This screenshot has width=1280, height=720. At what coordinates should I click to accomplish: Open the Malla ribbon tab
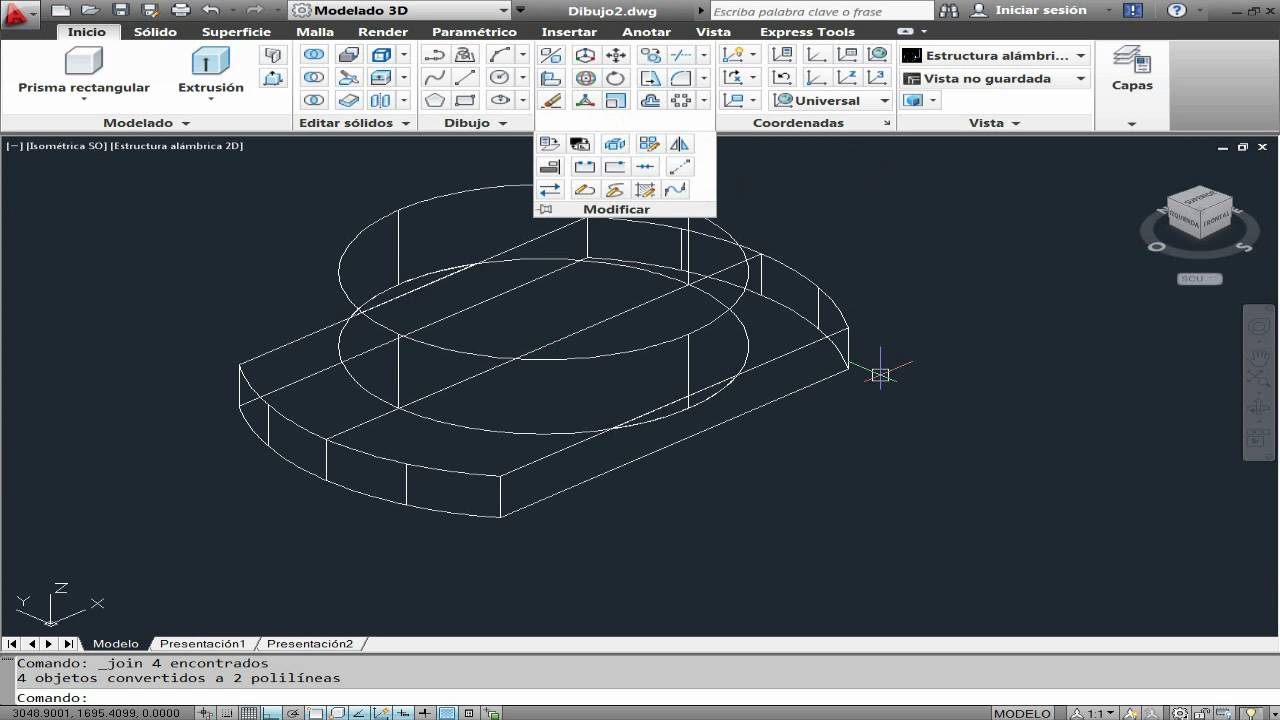[x=315, y=32]
